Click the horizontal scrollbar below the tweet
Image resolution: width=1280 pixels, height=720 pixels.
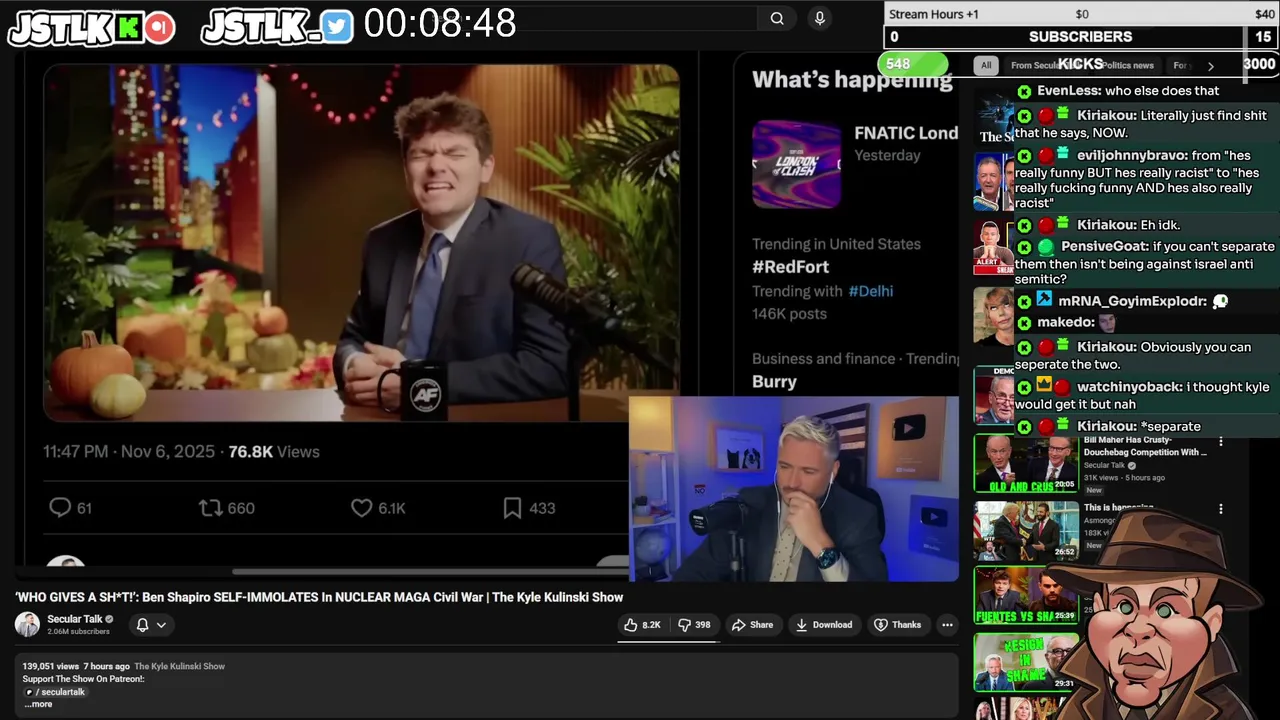(x=430, y=572)
